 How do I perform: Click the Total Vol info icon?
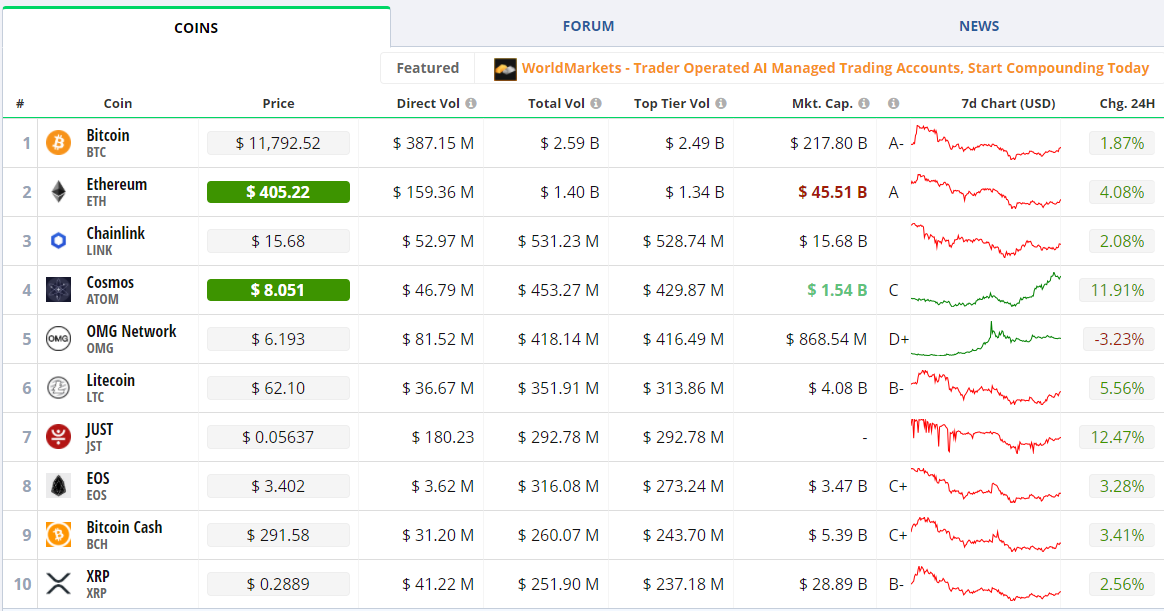point(595,103)
